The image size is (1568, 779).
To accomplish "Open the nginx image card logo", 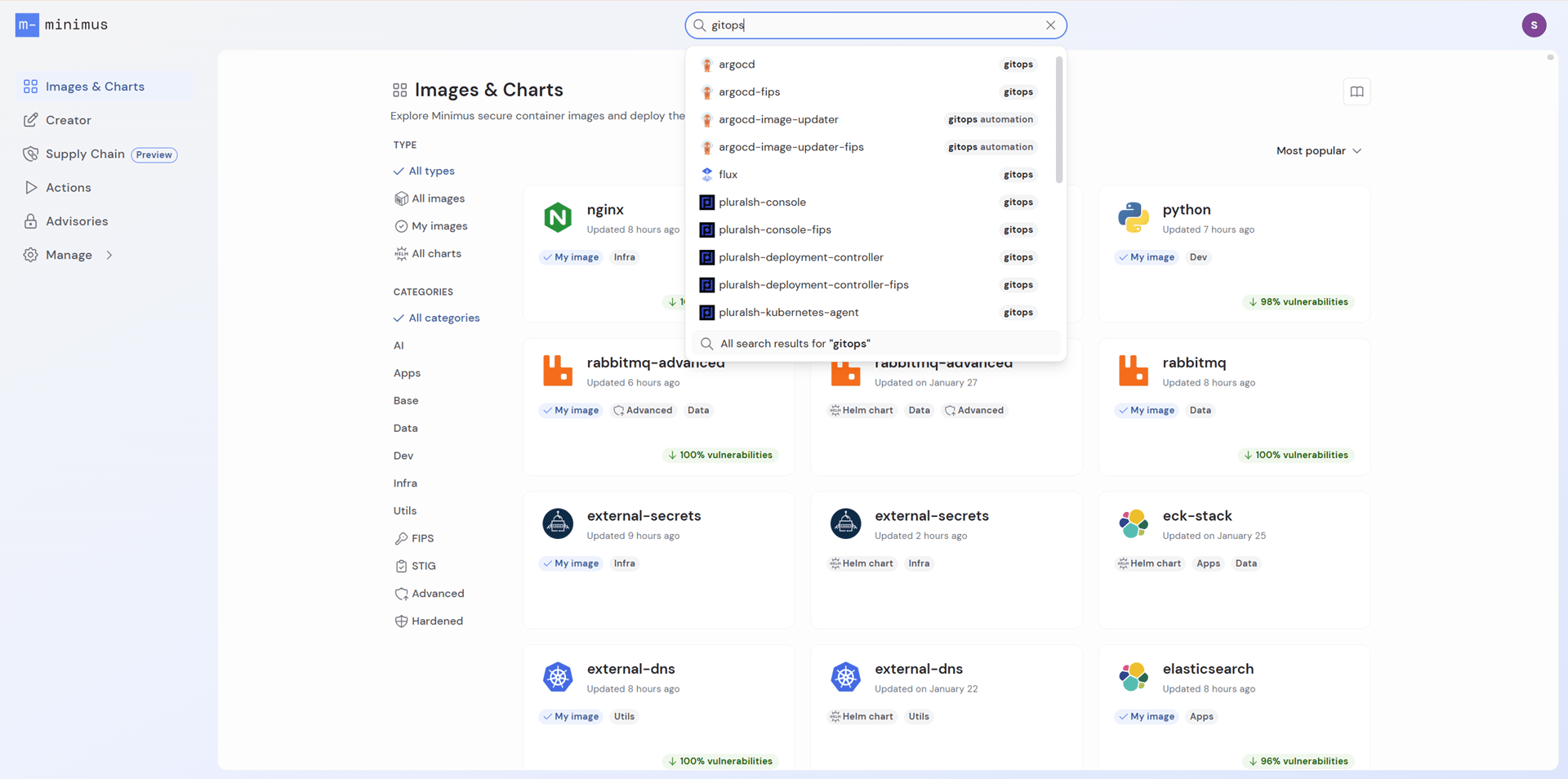I will [x=558, y=217].
